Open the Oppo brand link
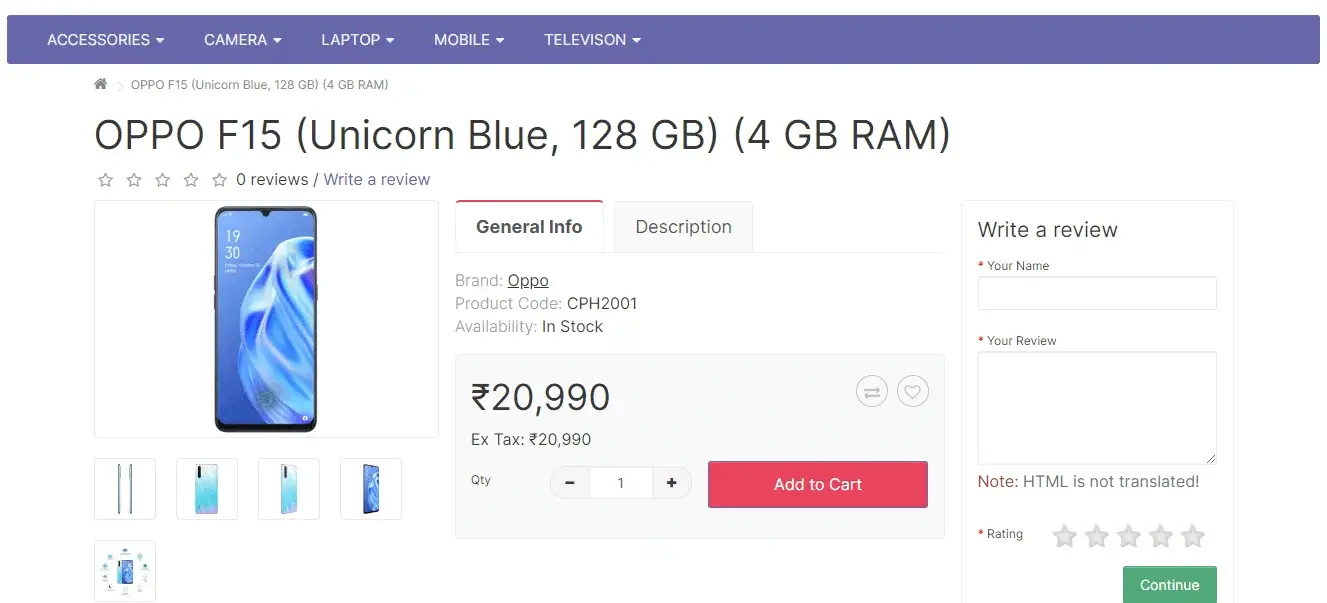Image resolution: width=1327 pixels, height=603 pixels. (x=528, y=281)
